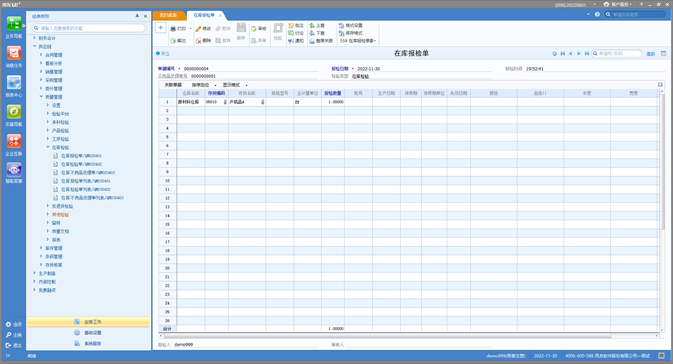673x364 pixels.
Task: Click the Annotate (批注) toolbar icon
Action: pyautogui.click(x=291, y=26)
